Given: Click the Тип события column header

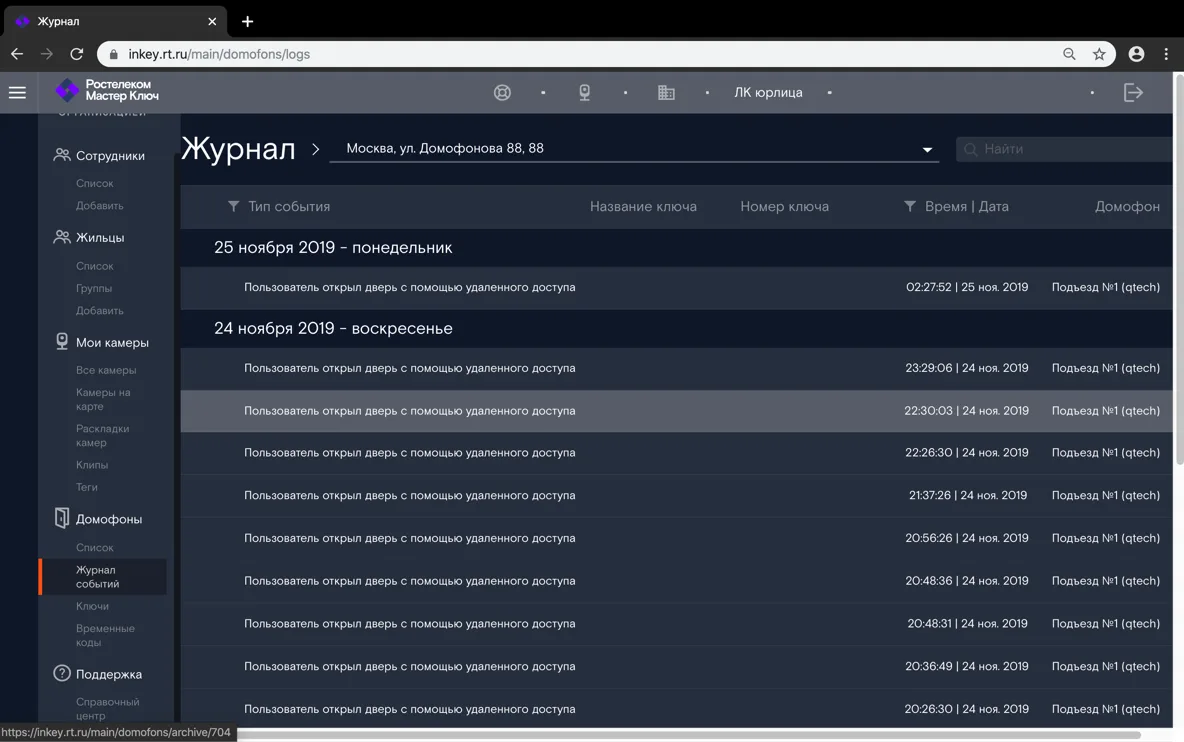Looking at the screenshot, I should click(x=289, y=206).
